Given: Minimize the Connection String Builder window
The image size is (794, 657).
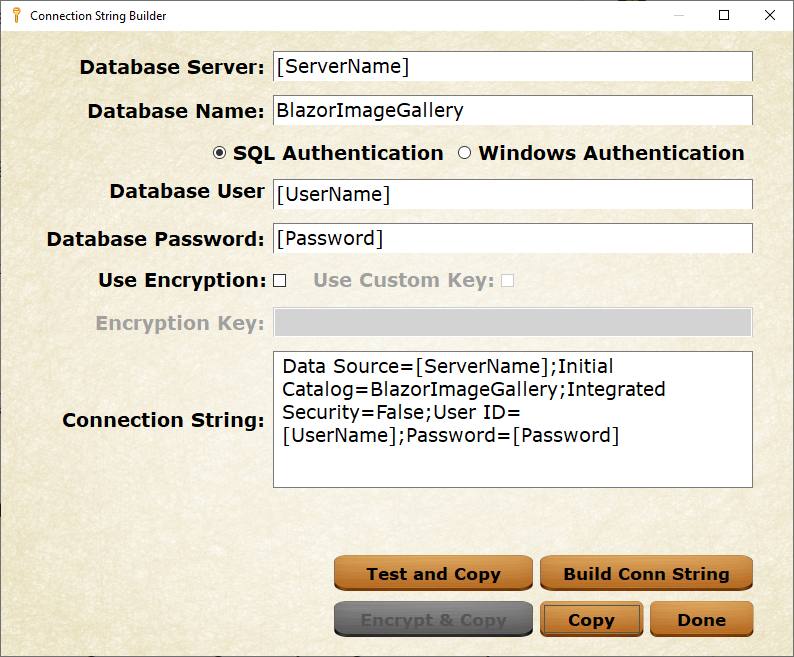Looking at the screenshot, I should coord(679,15).
